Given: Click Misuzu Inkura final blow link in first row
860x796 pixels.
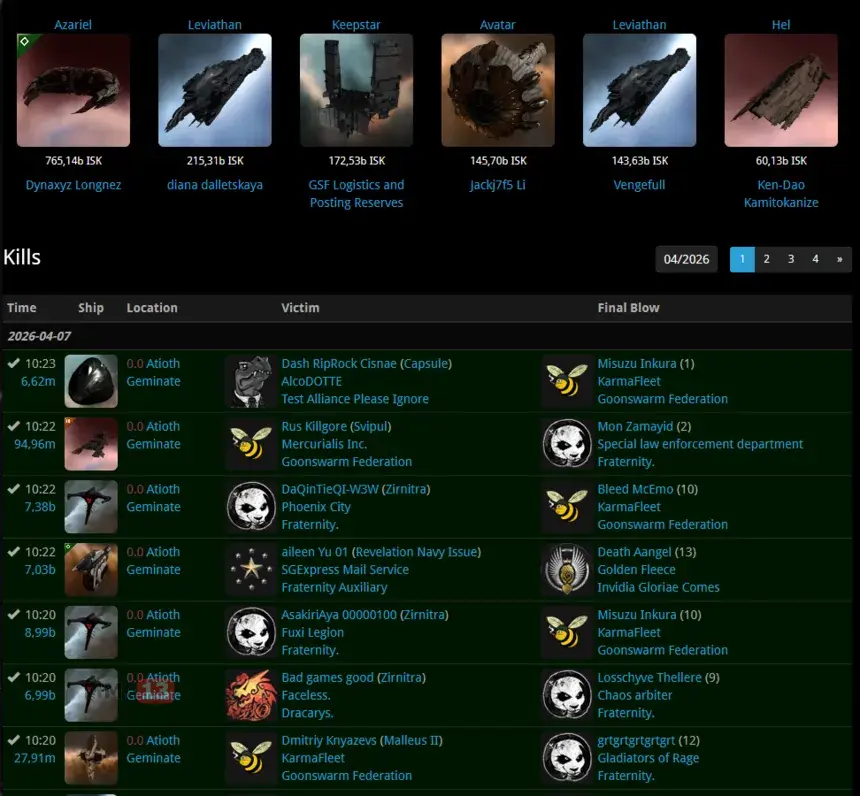Looking at the screenshot, I should coord(636,364).
